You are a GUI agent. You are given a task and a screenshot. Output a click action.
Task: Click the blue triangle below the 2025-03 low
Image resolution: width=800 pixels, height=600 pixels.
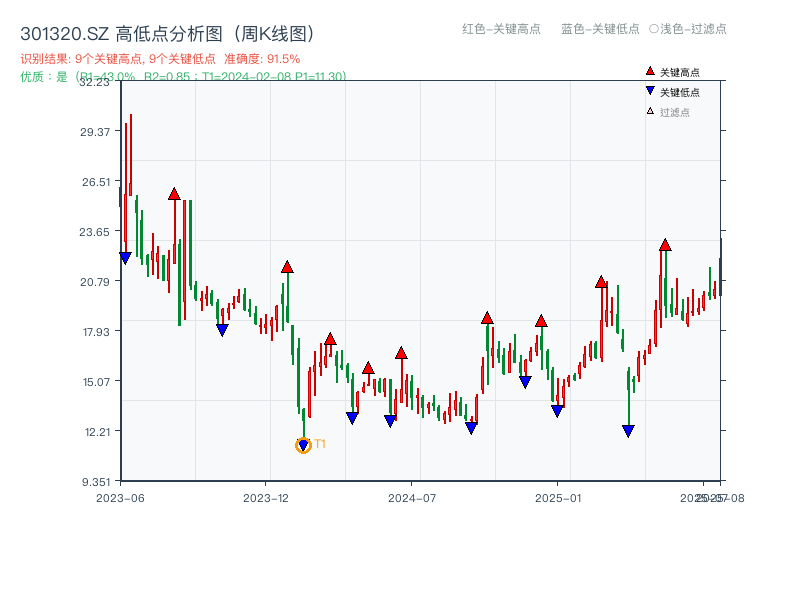coord(628,430)
